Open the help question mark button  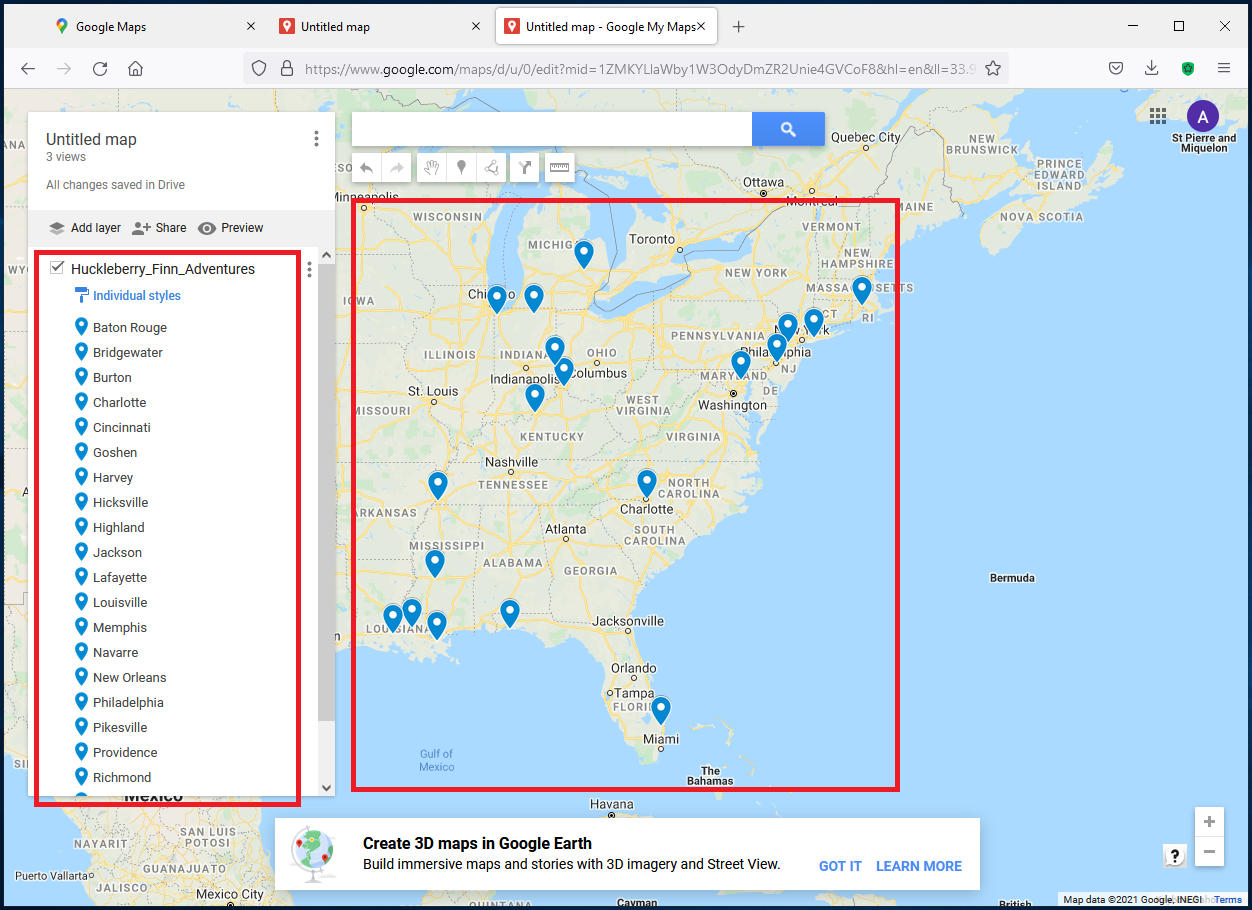[1175, 855]
